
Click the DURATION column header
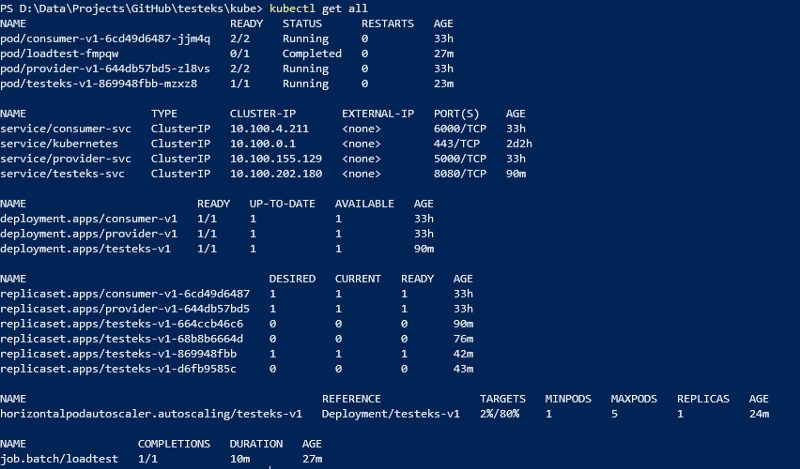(256, 444)
